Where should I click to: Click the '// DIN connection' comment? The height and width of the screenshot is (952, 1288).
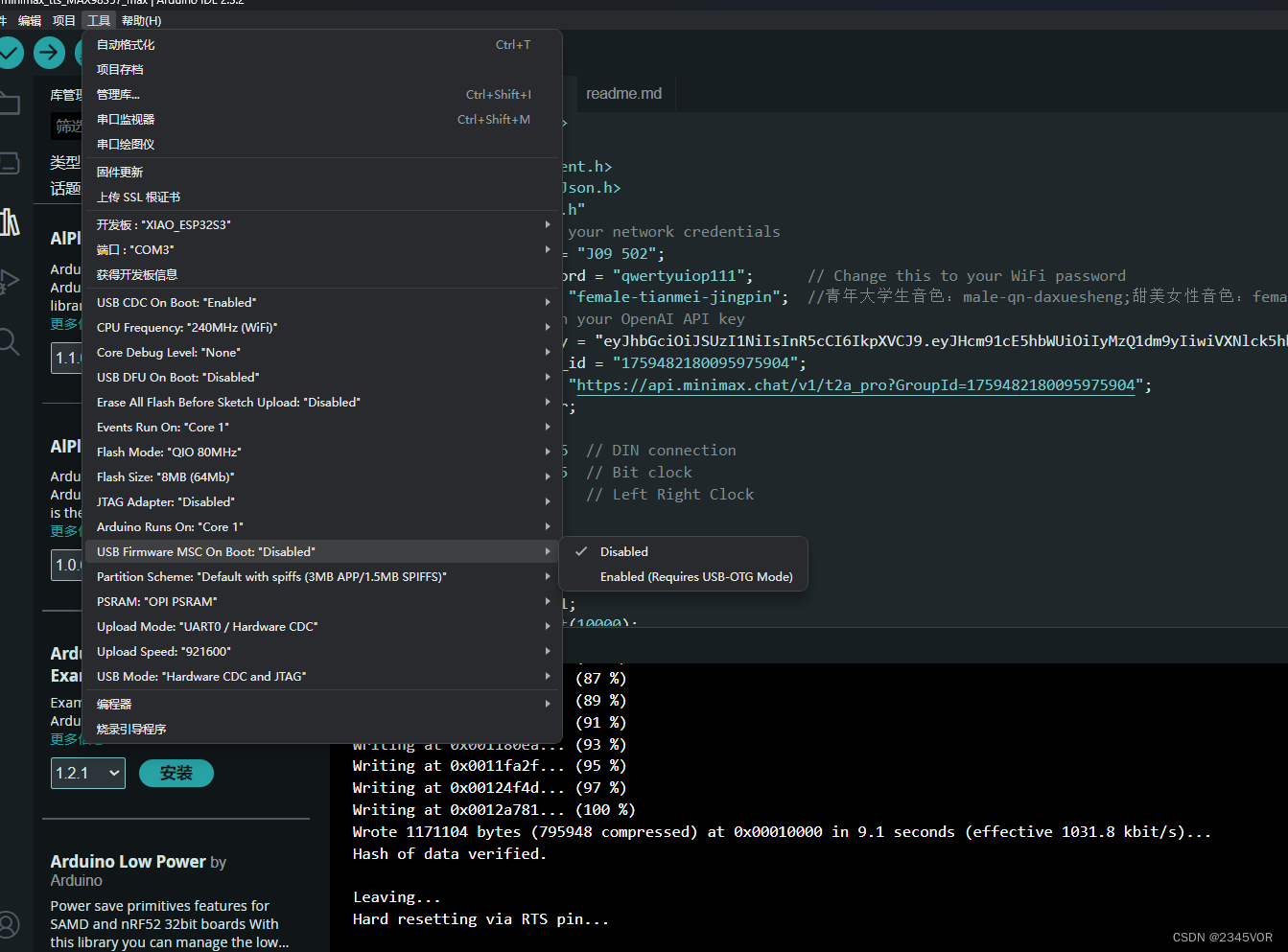[x=661, y=450]
